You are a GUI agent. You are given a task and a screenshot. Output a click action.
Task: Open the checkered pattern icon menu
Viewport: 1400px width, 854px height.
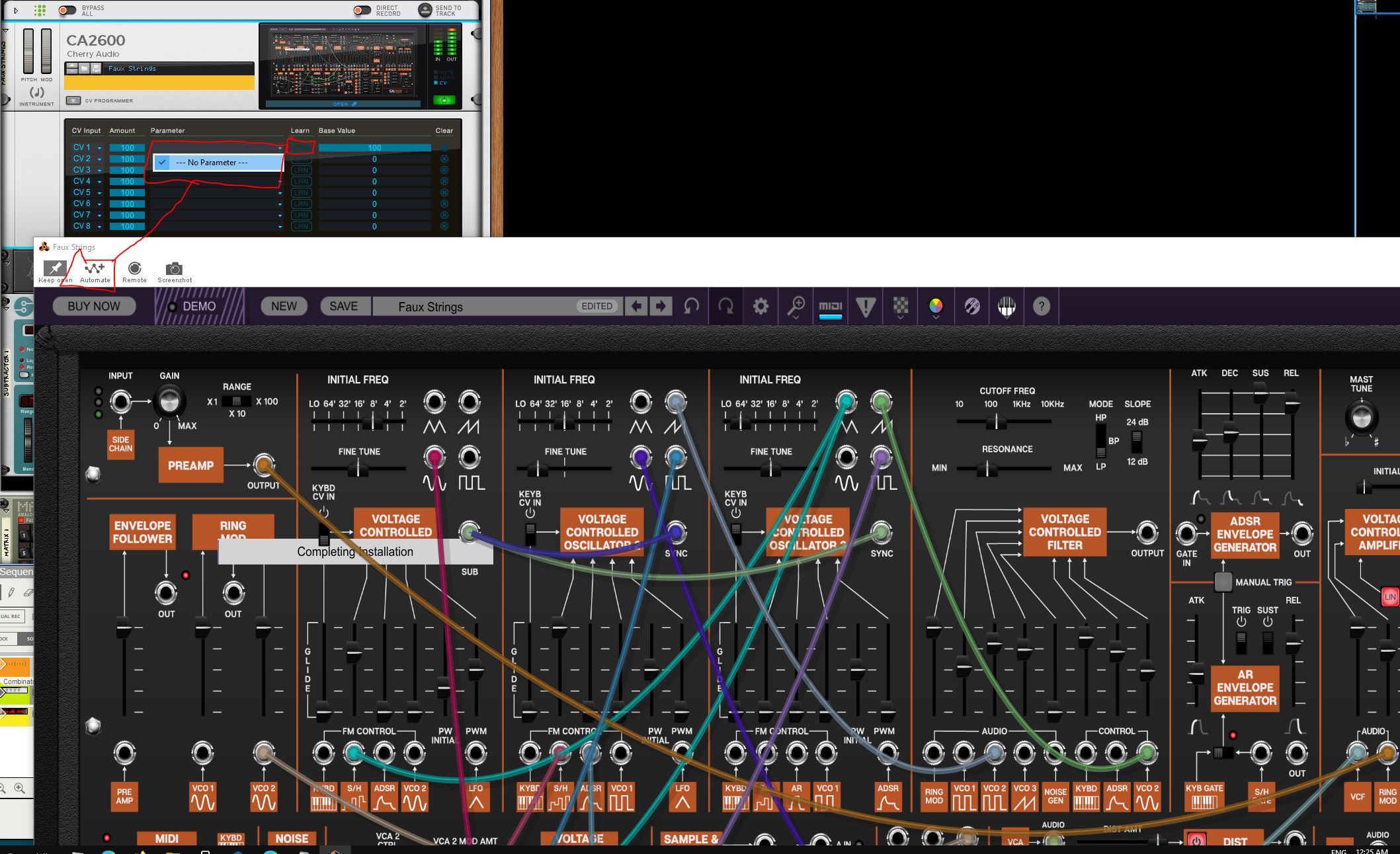click(901, 306)
